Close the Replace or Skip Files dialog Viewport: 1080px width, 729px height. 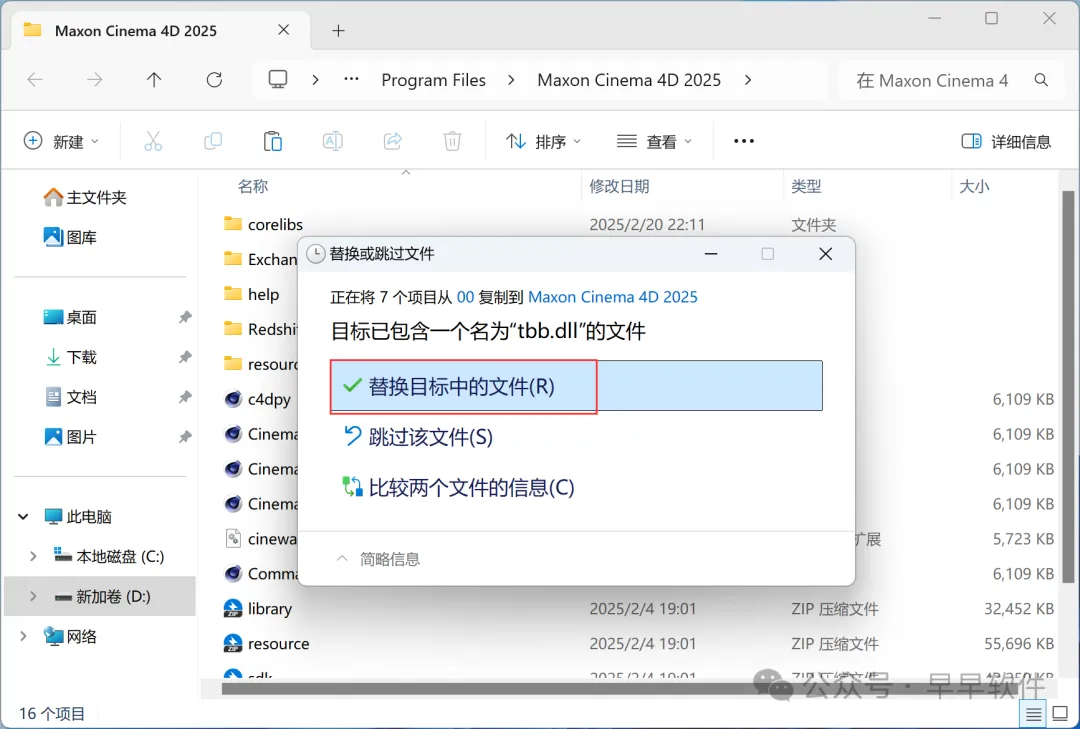825,254
